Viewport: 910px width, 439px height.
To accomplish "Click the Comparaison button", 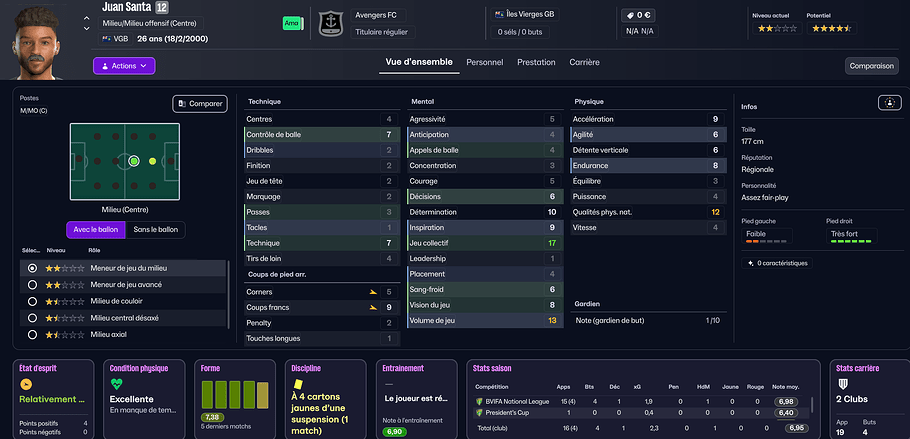I will point(870,66).
